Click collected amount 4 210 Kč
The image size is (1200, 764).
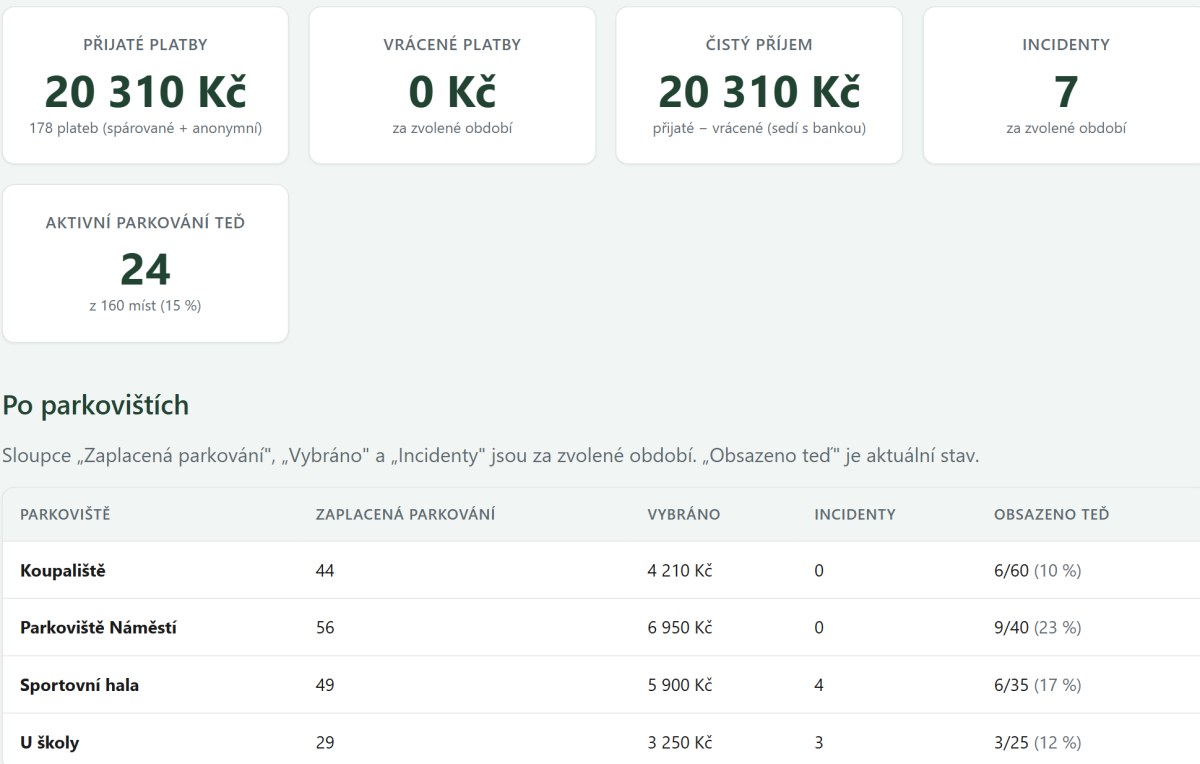tap(680, 571)
